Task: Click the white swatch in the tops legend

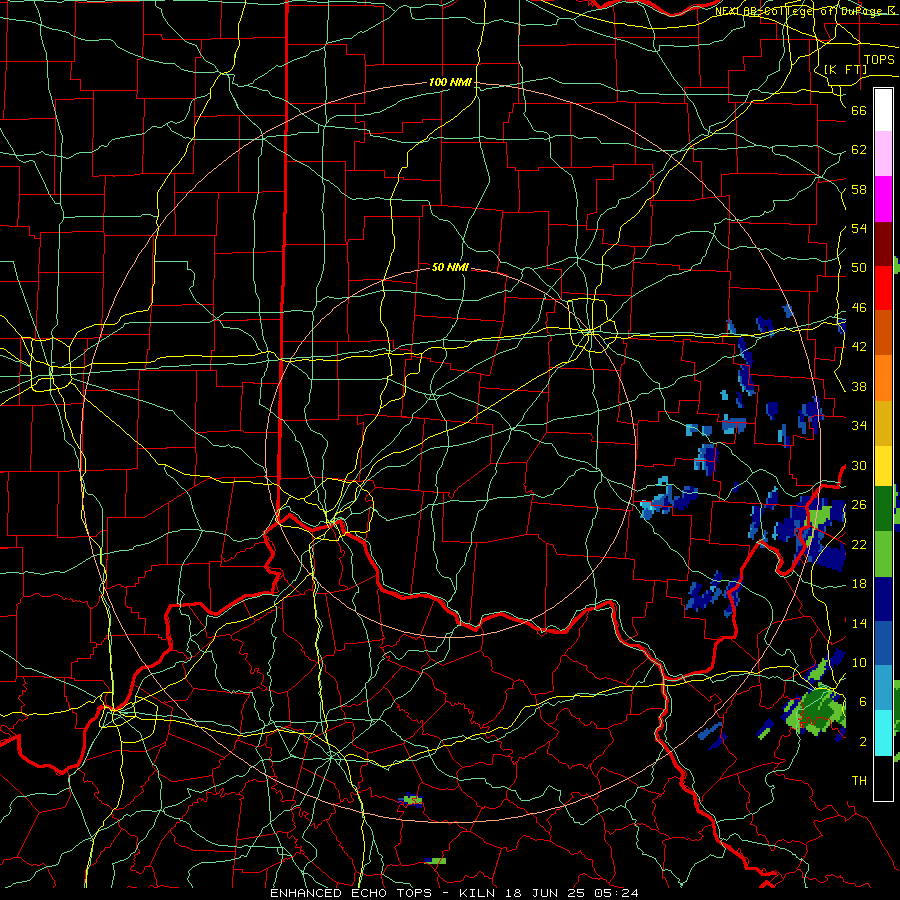Action: click(x=883, y=110)
